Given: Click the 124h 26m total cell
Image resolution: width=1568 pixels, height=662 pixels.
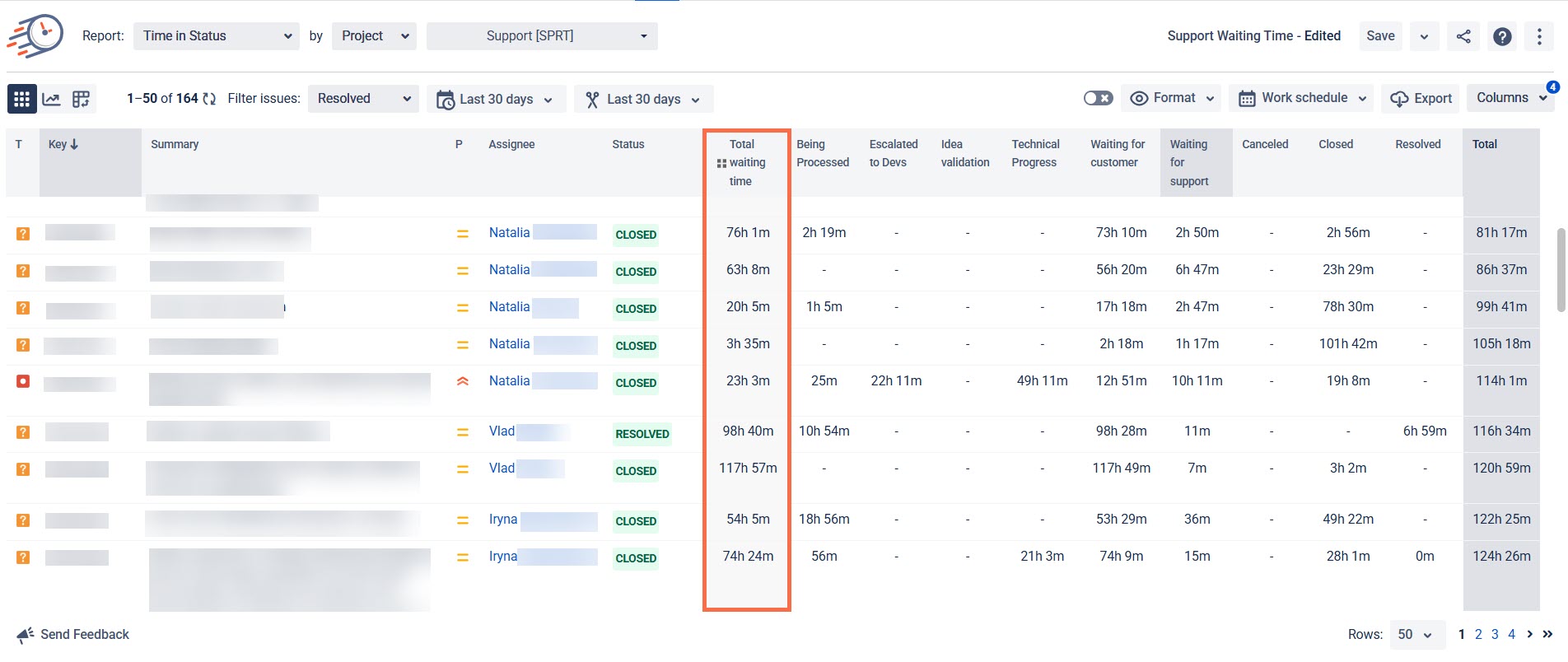Looking at the screenshot, I should coord(1501,556).
